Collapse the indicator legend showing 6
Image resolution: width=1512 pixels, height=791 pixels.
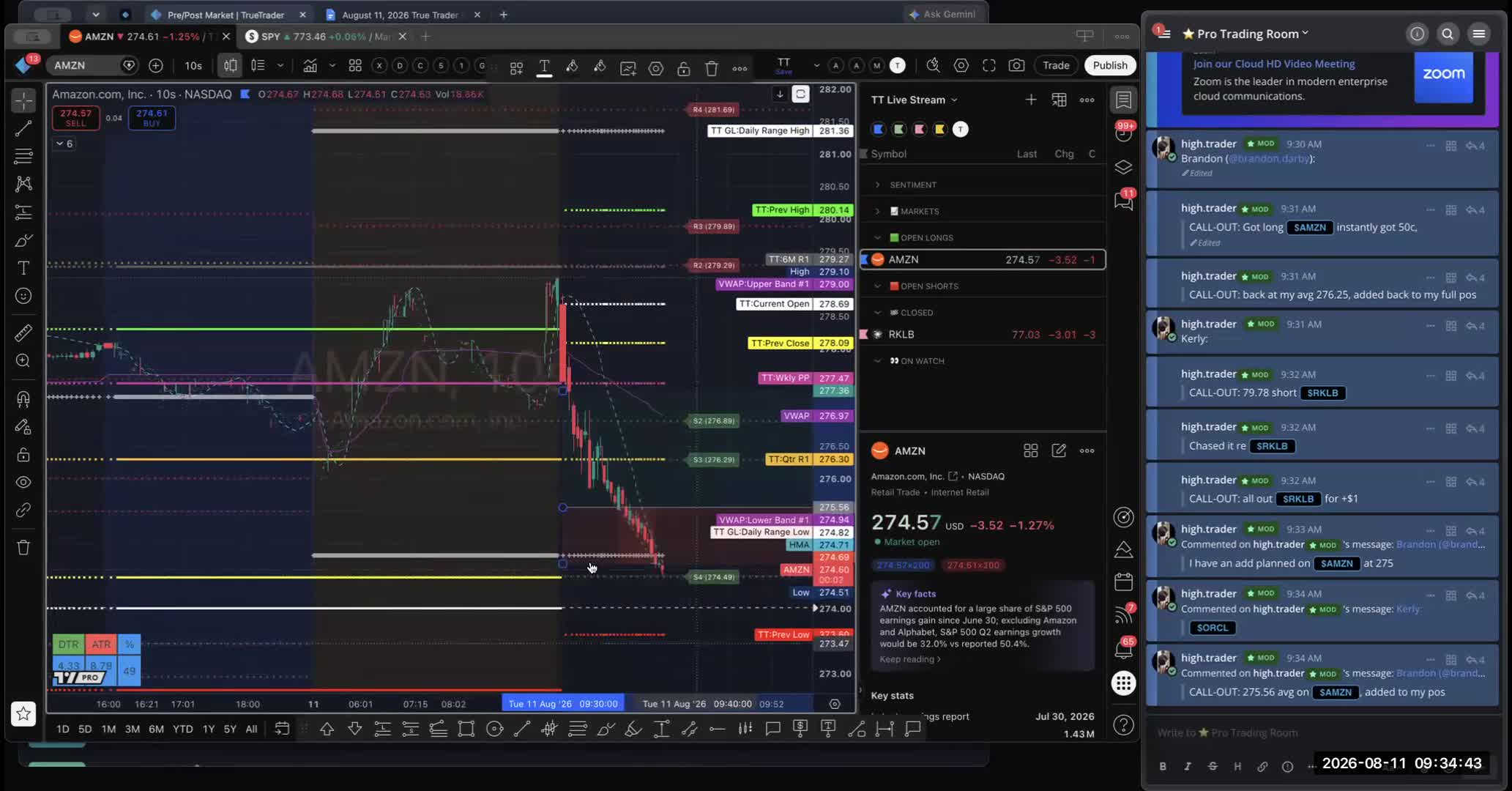pos(64,144)
